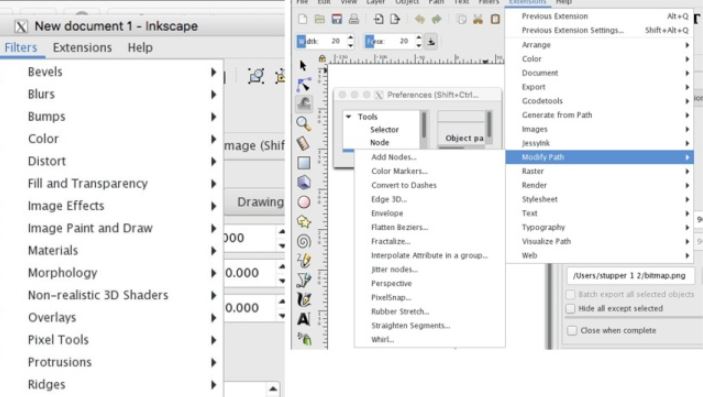703x397 pixels.
Task: Open the Generate from Path submenu
Action: pos(599,115)
